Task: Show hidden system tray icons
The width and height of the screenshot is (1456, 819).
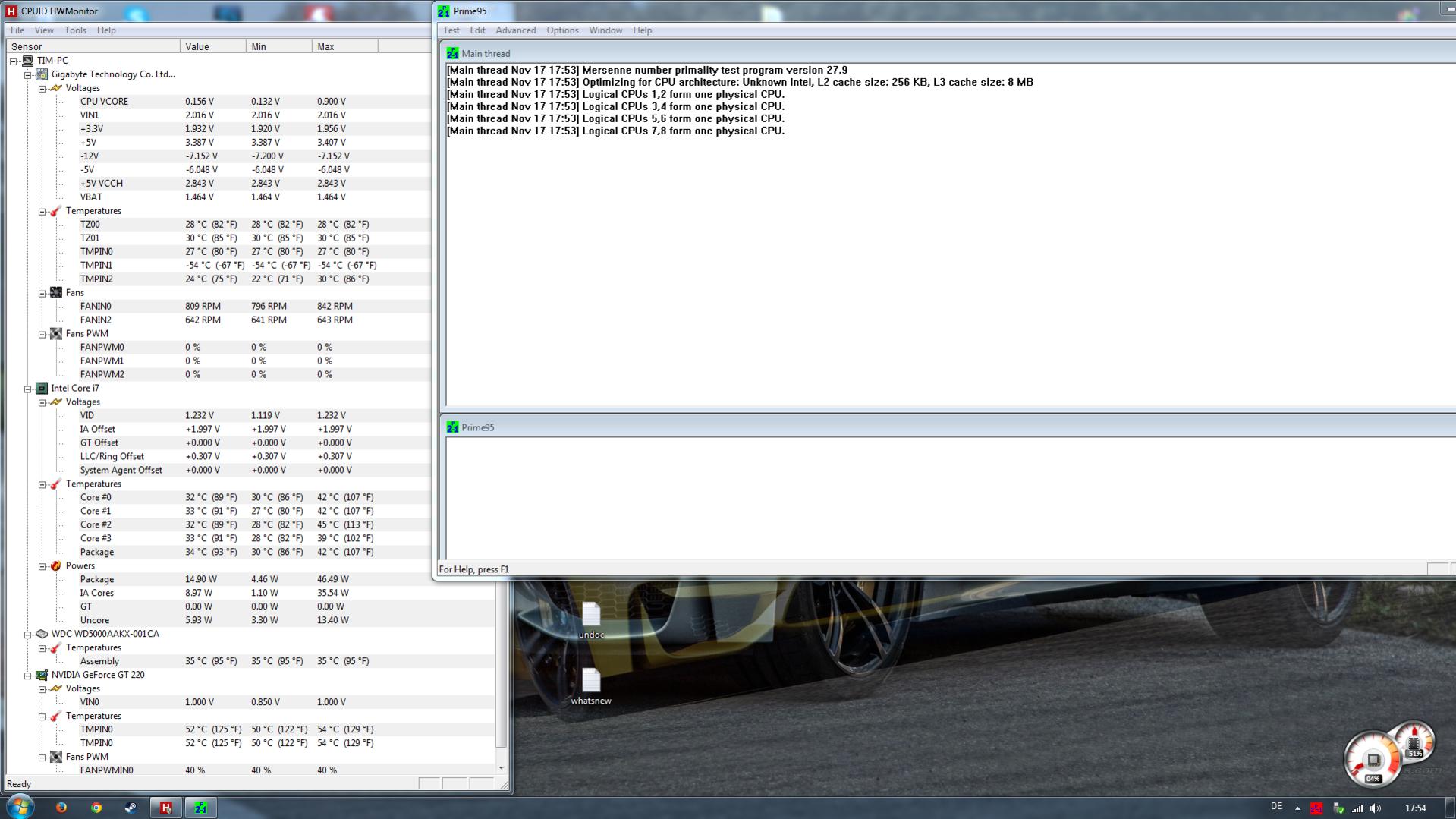Action: pyautogui.click(x=1297, y=808)
